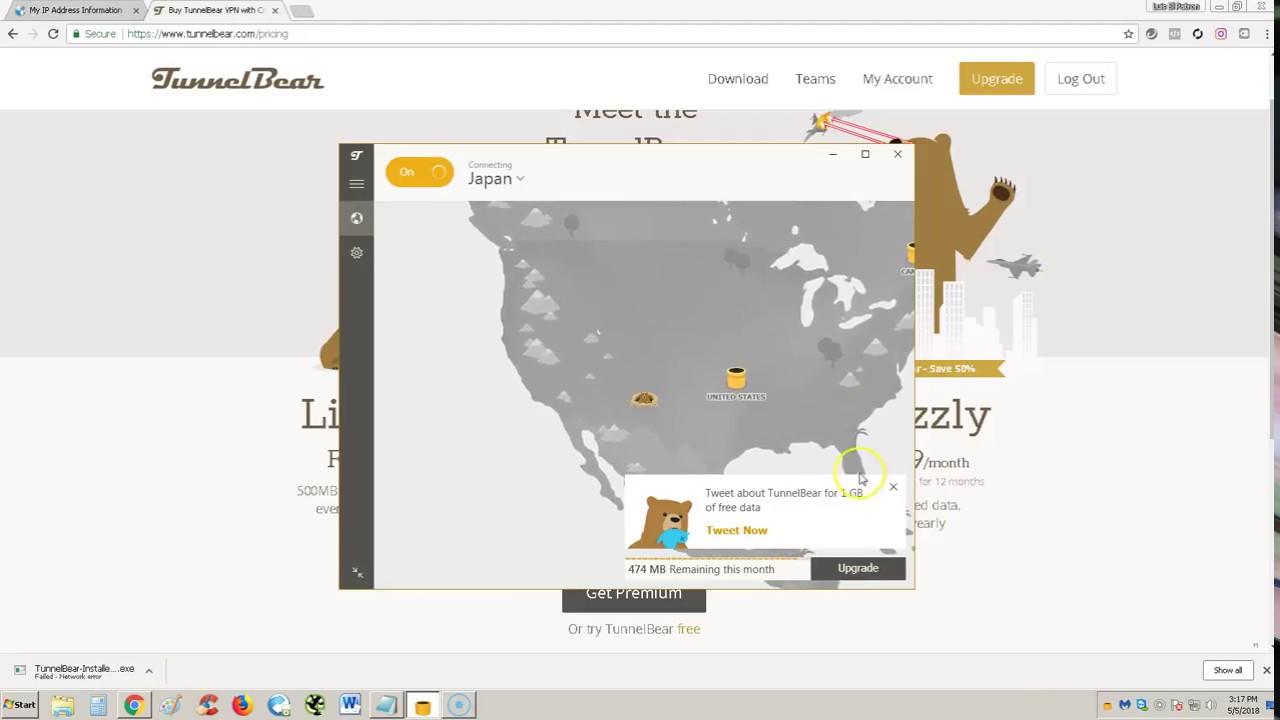Toggle the TunnelBear VPN On switch
The width and height of the screenshot is (1280, 720).
tap(420, 172)
